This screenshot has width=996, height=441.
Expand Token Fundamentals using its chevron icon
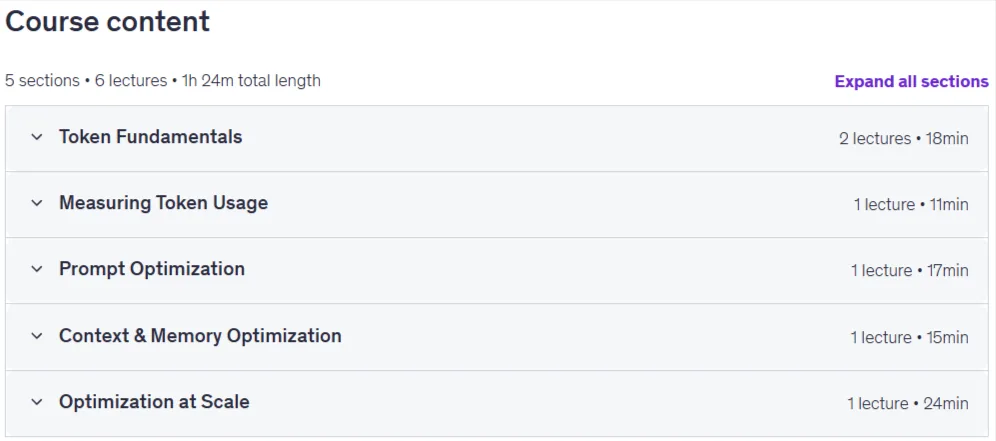[x=37, y=137]
